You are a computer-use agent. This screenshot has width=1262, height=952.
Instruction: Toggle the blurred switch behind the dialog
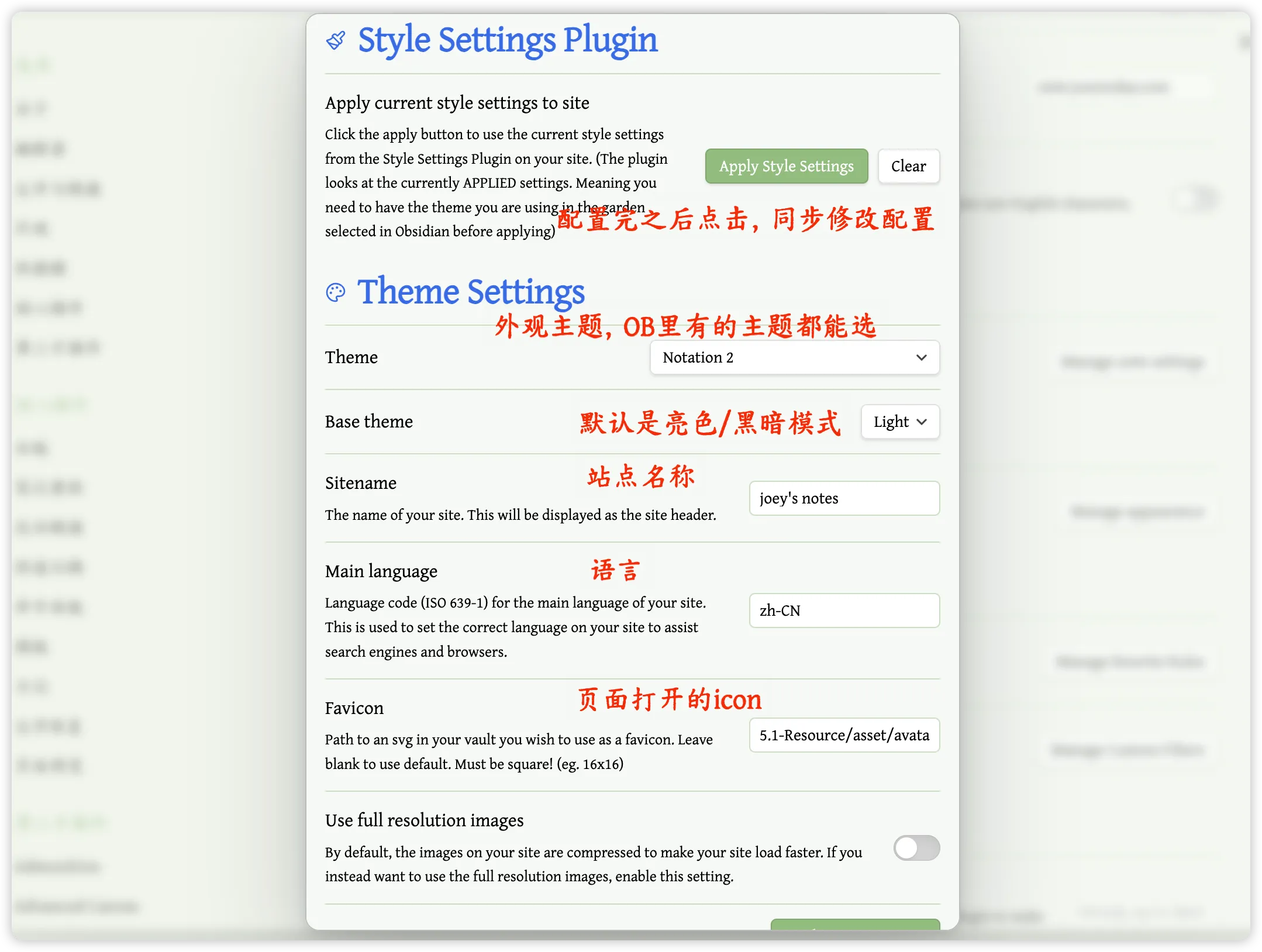pyautogui.click(x=1195, y=199)
